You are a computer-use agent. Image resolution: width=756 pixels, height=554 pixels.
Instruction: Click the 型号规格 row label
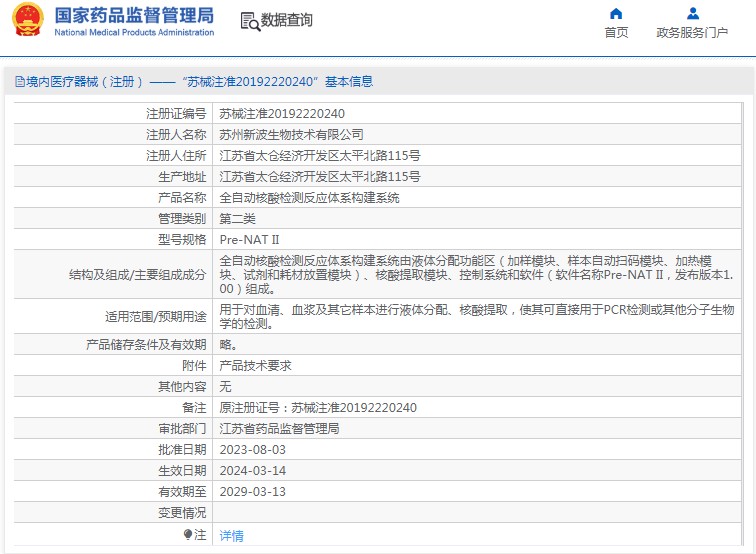point(182,240)
